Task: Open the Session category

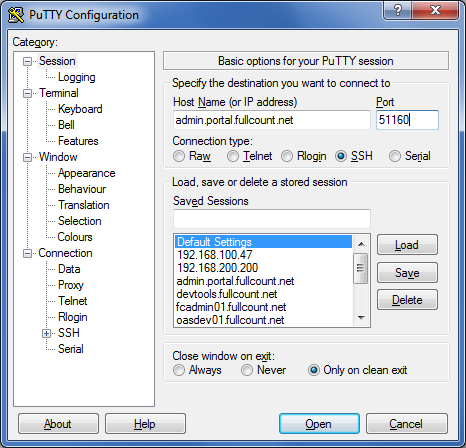Action: (57, 61)
